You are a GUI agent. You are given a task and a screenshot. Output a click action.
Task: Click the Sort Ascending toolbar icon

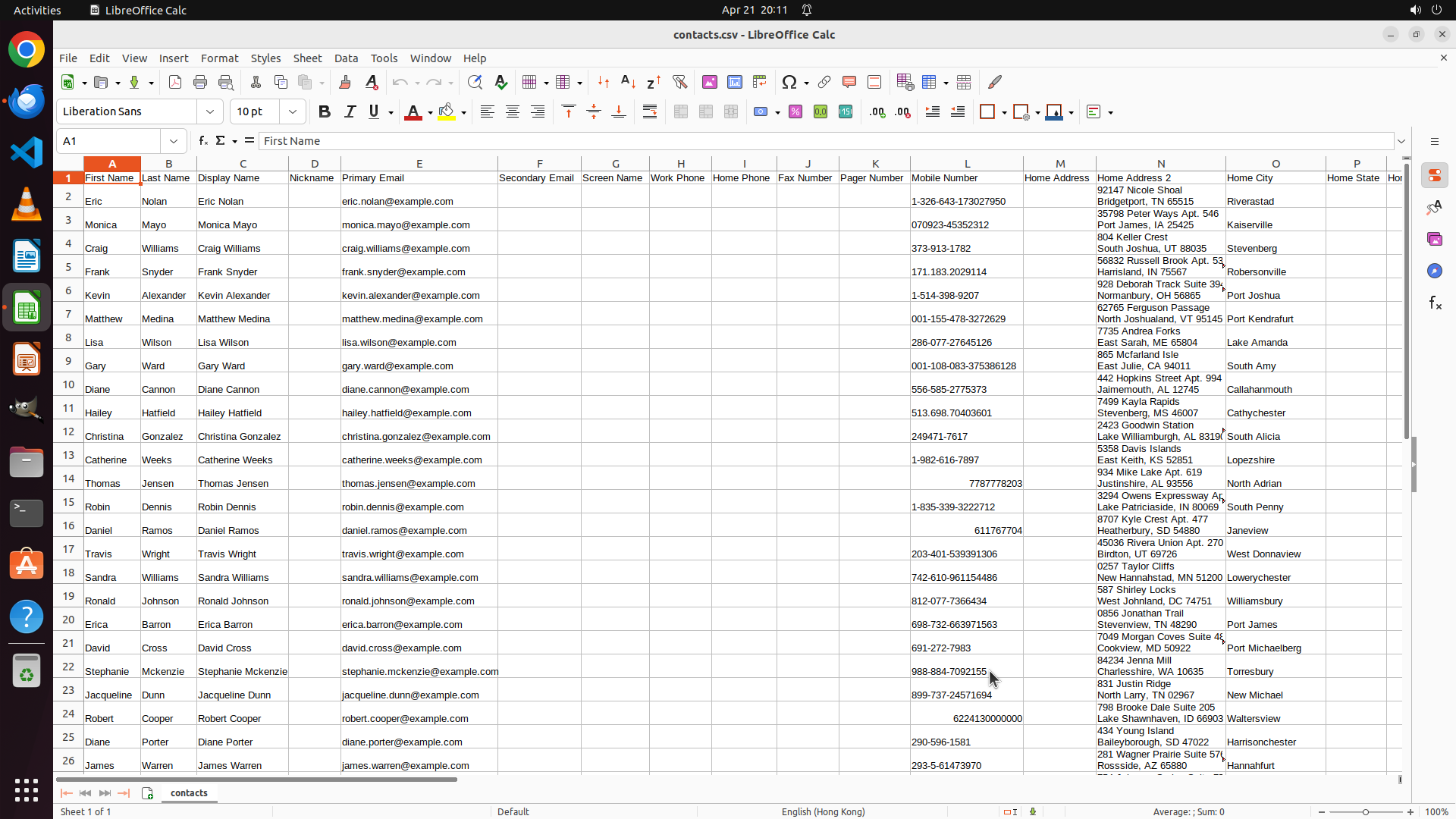628,82
